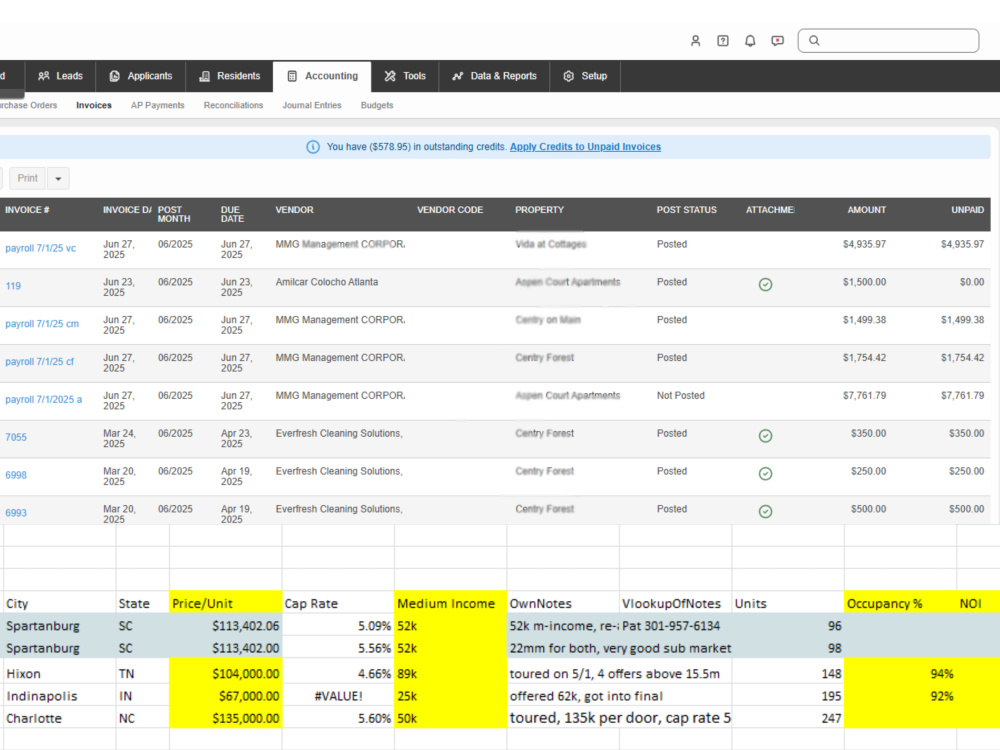Switch to the Residents tab
This screenshot has height=750, width=1000.
pyautogui.click(x=230, y=76)
